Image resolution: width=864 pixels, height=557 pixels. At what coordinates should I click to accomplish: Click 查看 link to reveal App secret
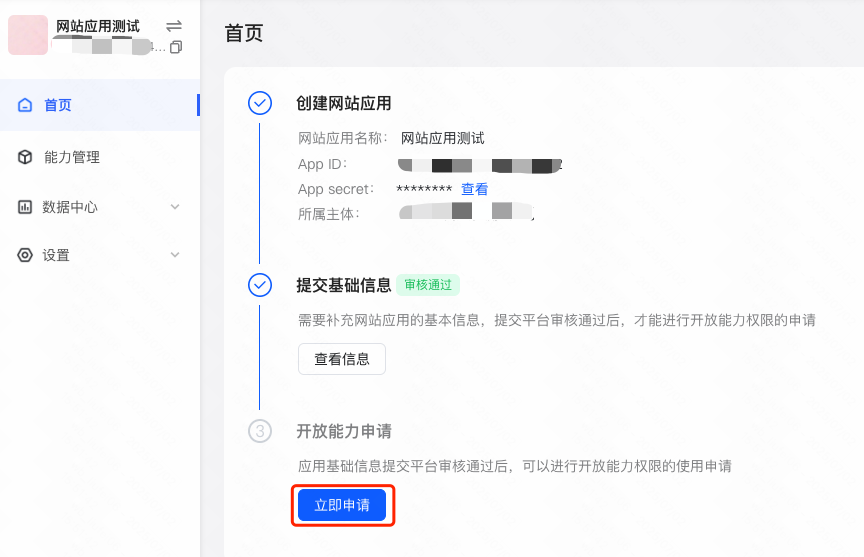tap(474, 189)
